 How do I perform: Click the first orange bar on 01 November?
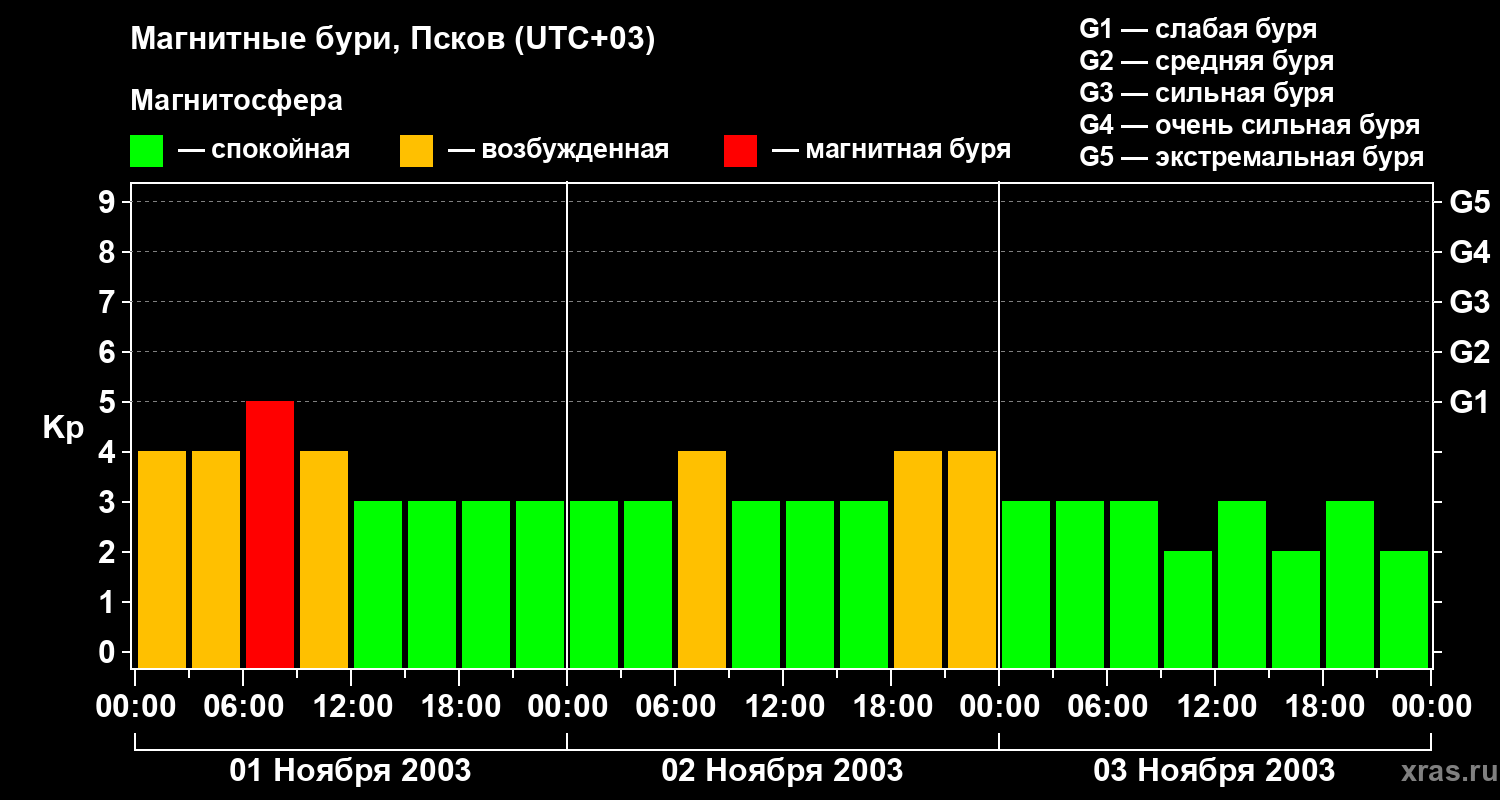162,559
